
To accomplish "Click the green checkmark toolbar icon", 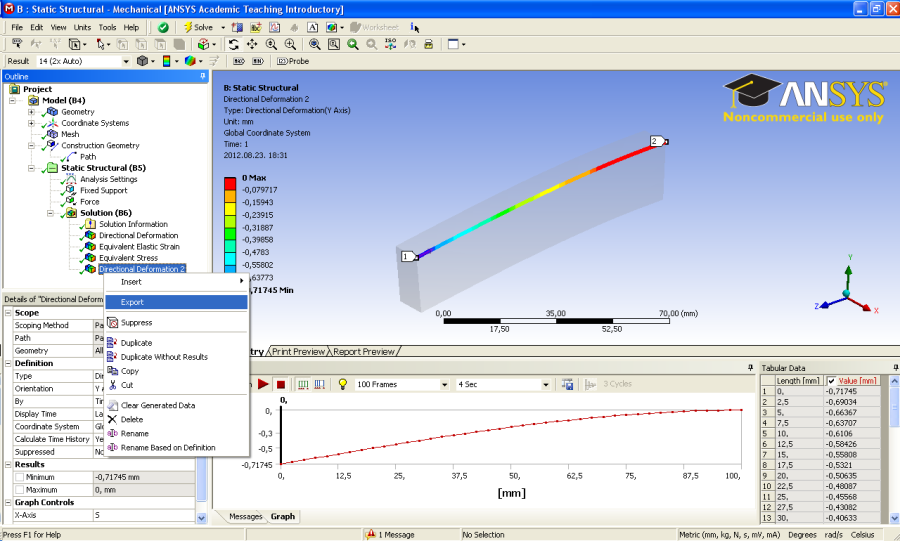I will click(x=163, y=28).
